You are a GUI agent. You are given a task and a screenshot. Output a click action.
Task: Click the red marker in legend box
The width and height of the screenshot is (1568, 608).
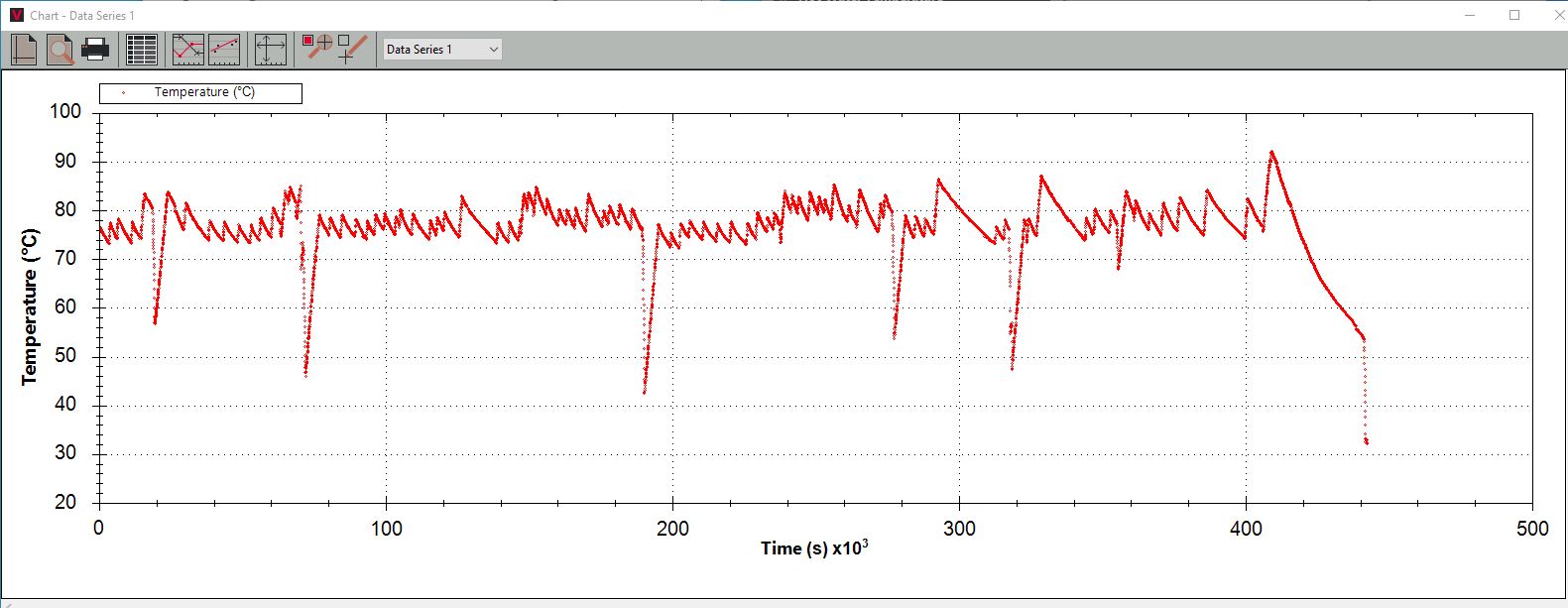pos(123,92)
